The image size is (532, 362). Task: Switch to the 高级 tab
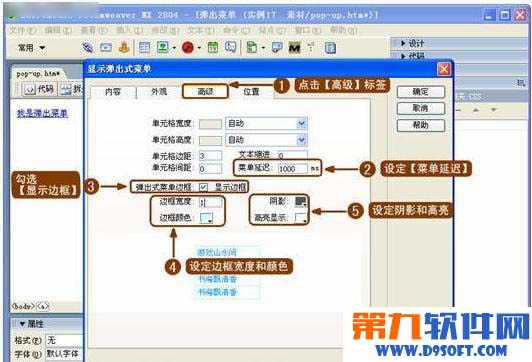tap(205, 91)
